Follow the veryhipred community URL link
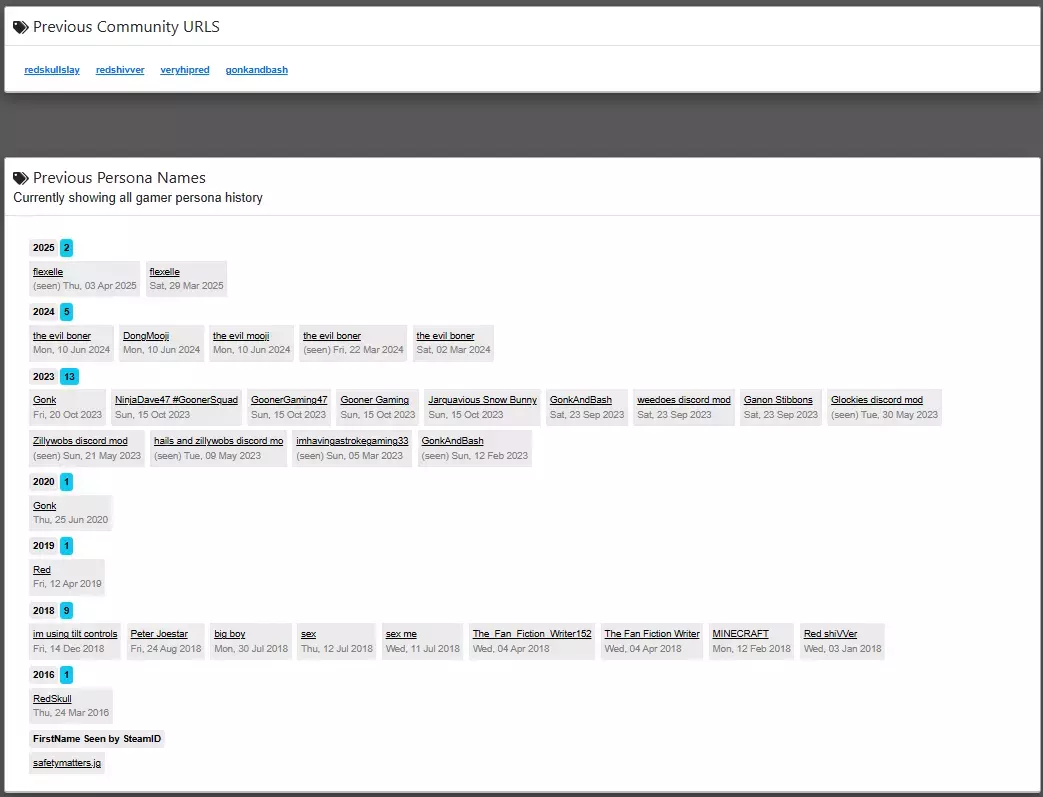 pos(185,70)
